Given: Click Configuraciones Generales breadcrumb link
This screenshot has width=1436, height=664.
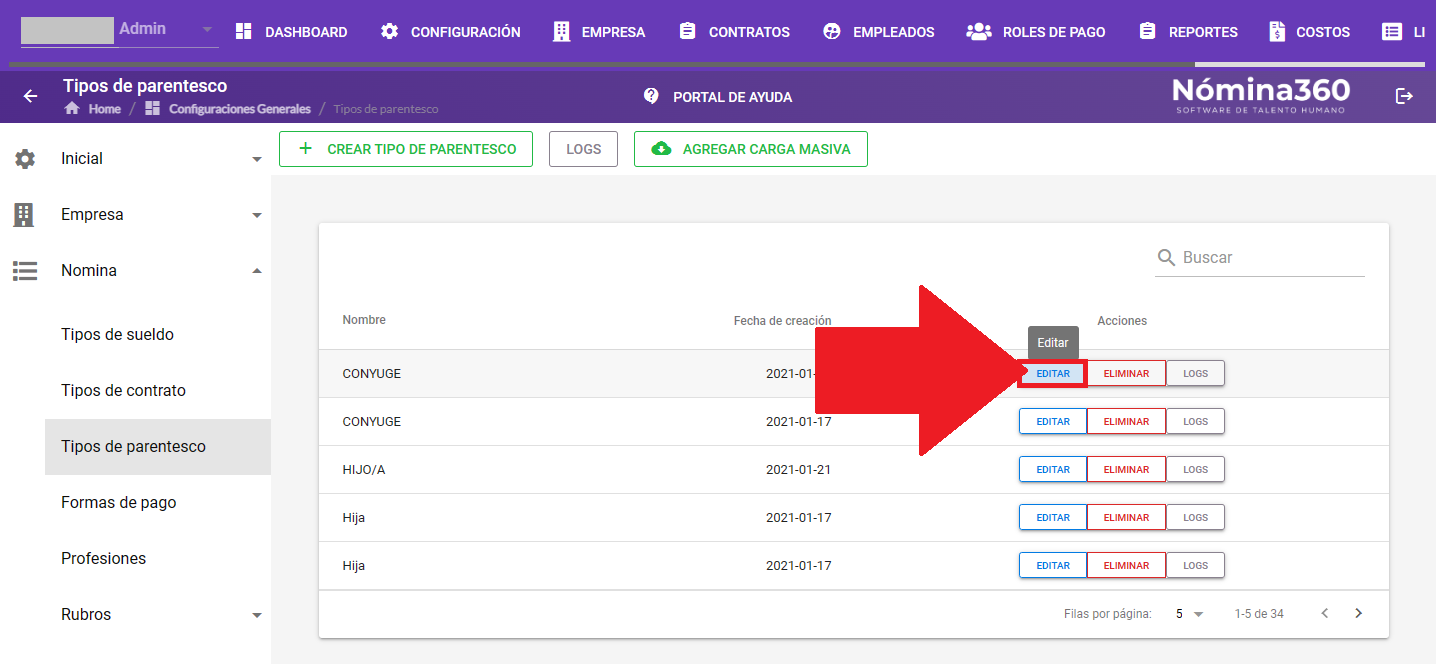Looking at the screenshot, I should 240,109.
